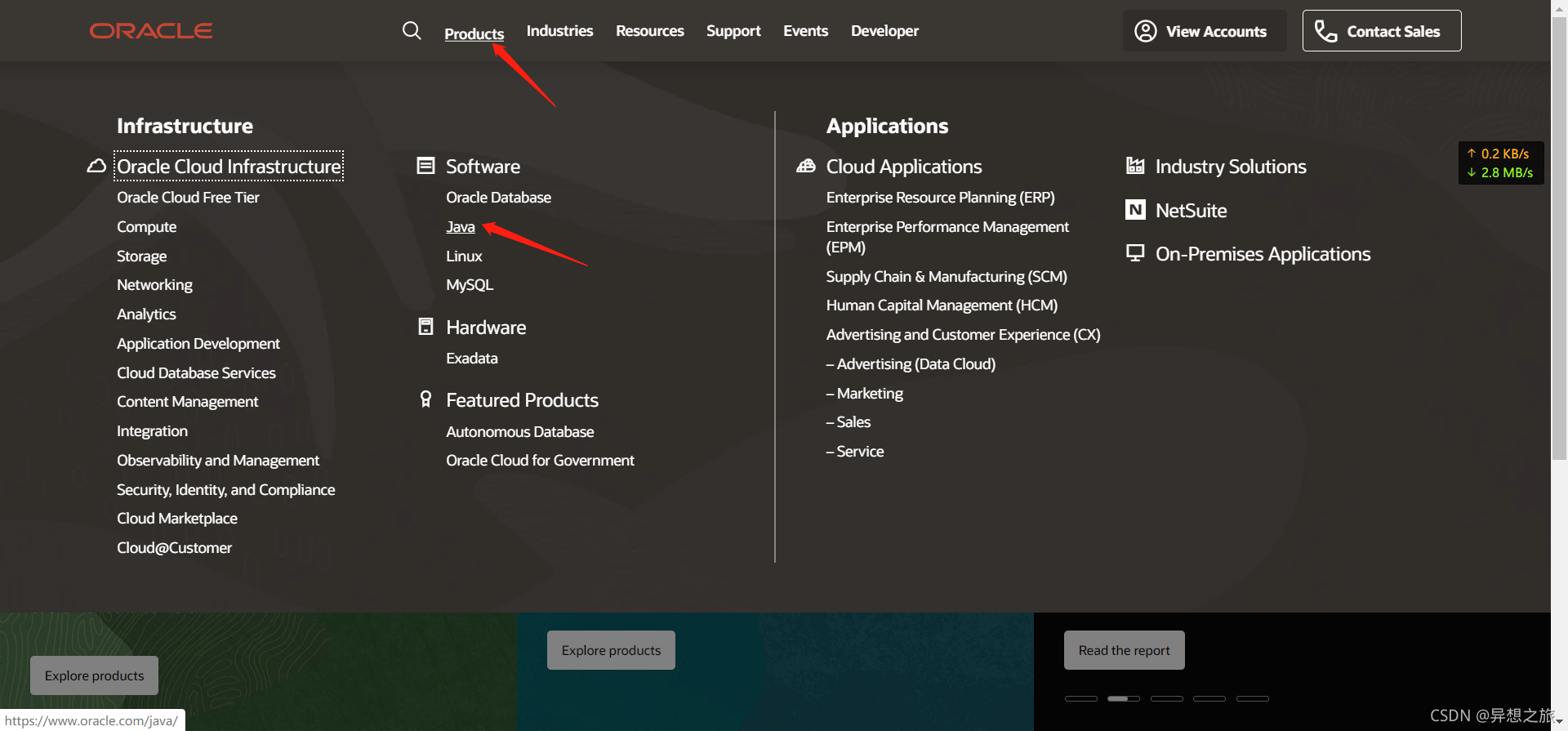Open the Hardware heading link

point(486,328)
